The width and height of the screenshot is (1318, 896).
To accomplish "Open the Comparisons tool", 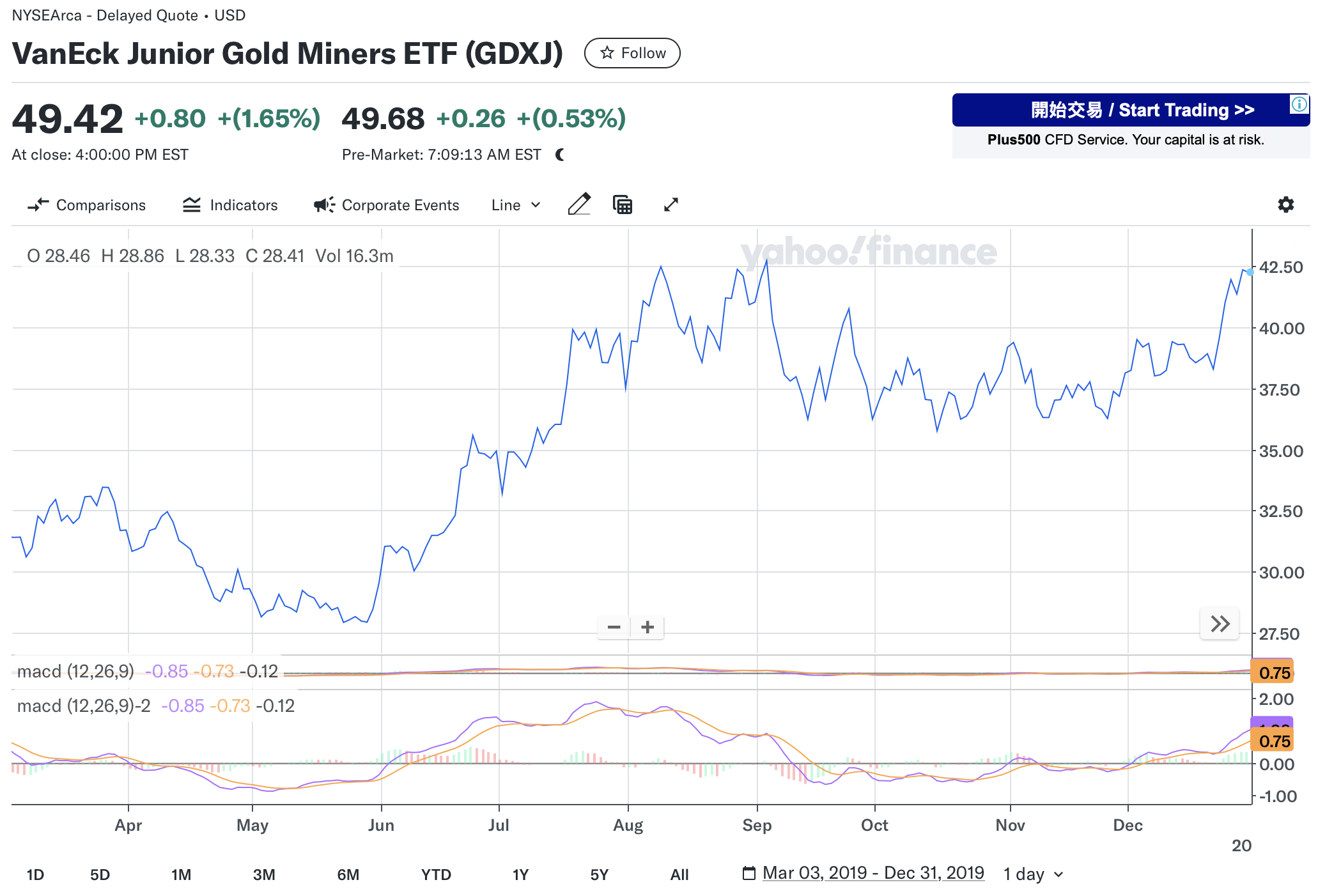I will pyautogui.click(x=87, y=205).
